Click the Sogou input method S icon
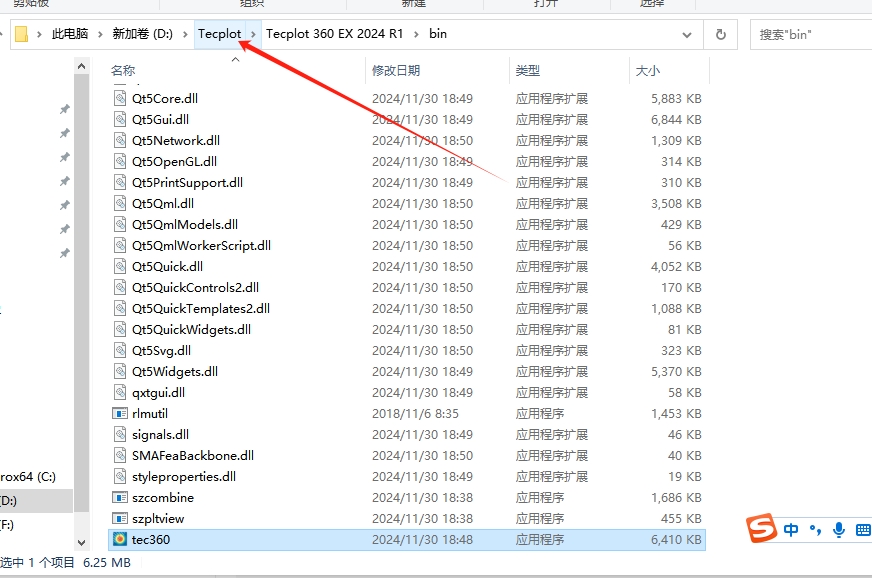This screenshot has height=578, width=872. click(763, 529)
